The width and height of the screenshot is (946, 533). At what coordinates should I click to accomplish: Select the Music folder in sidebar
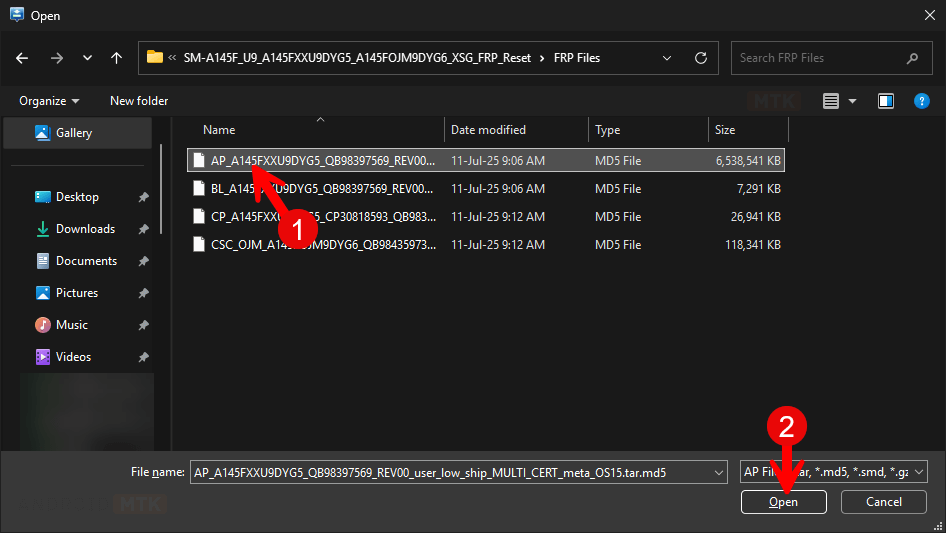[x=71, y=325]
